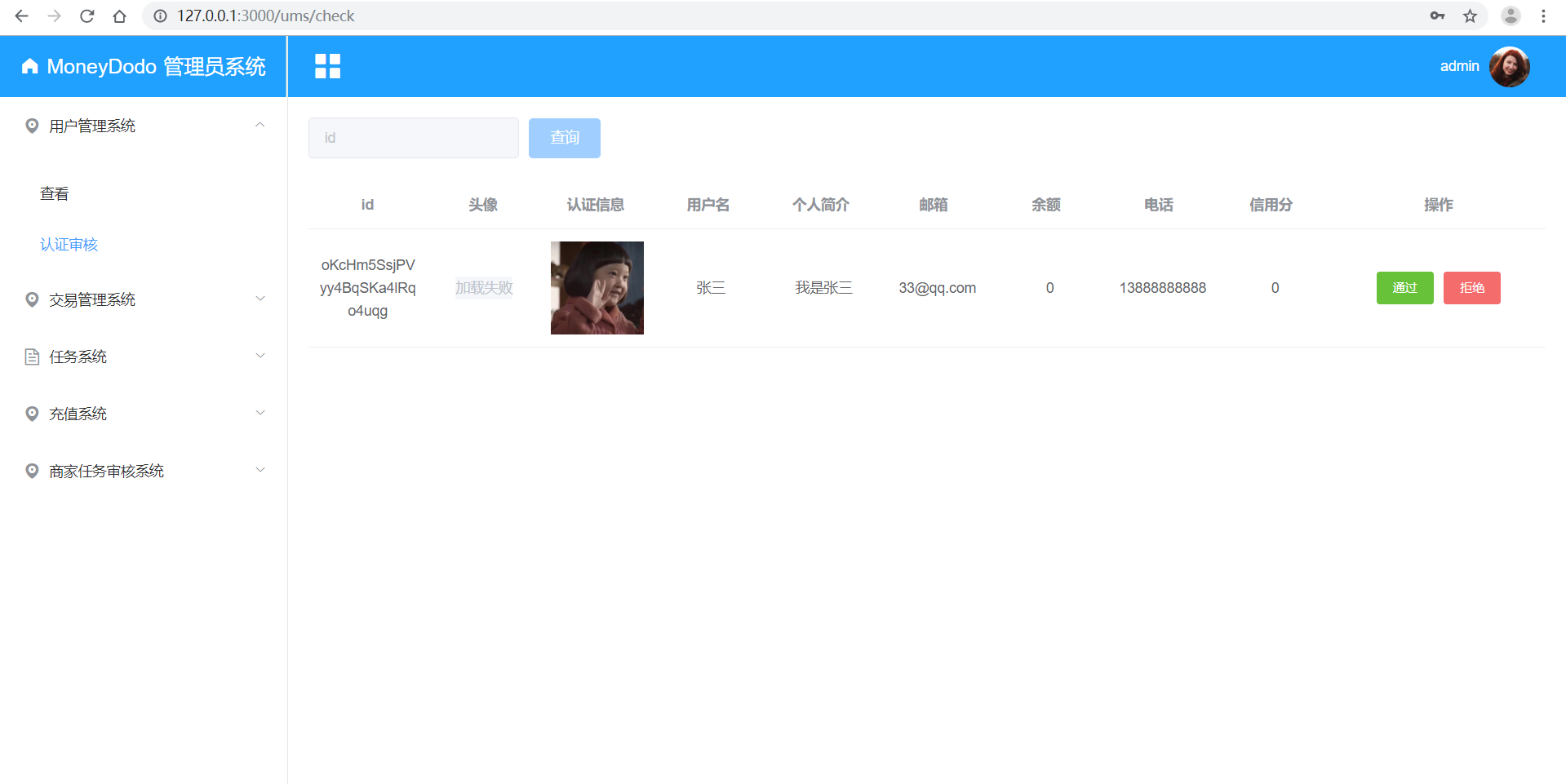This screenshot has height=784, width=1566.
Task: Click the document icon of 任务系统
Action: click(32, 357)
